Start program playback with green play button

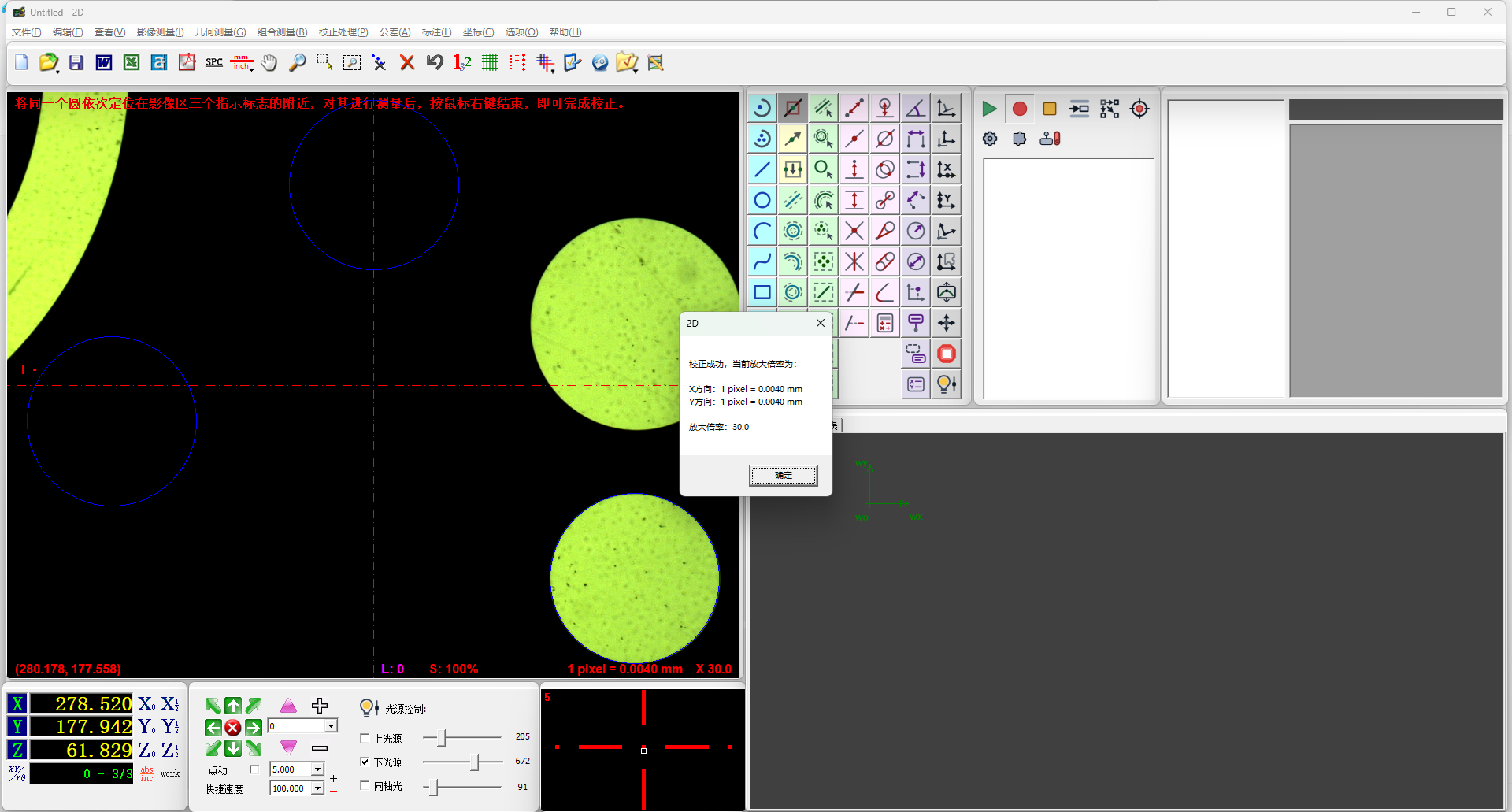(x=989, y=109)
